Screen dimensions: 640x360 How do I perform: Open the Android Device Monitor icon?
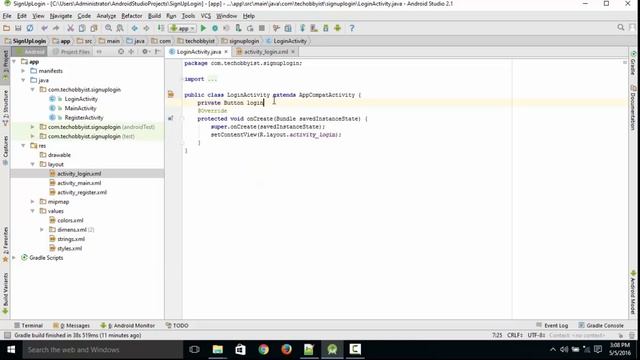pos(338,28)
